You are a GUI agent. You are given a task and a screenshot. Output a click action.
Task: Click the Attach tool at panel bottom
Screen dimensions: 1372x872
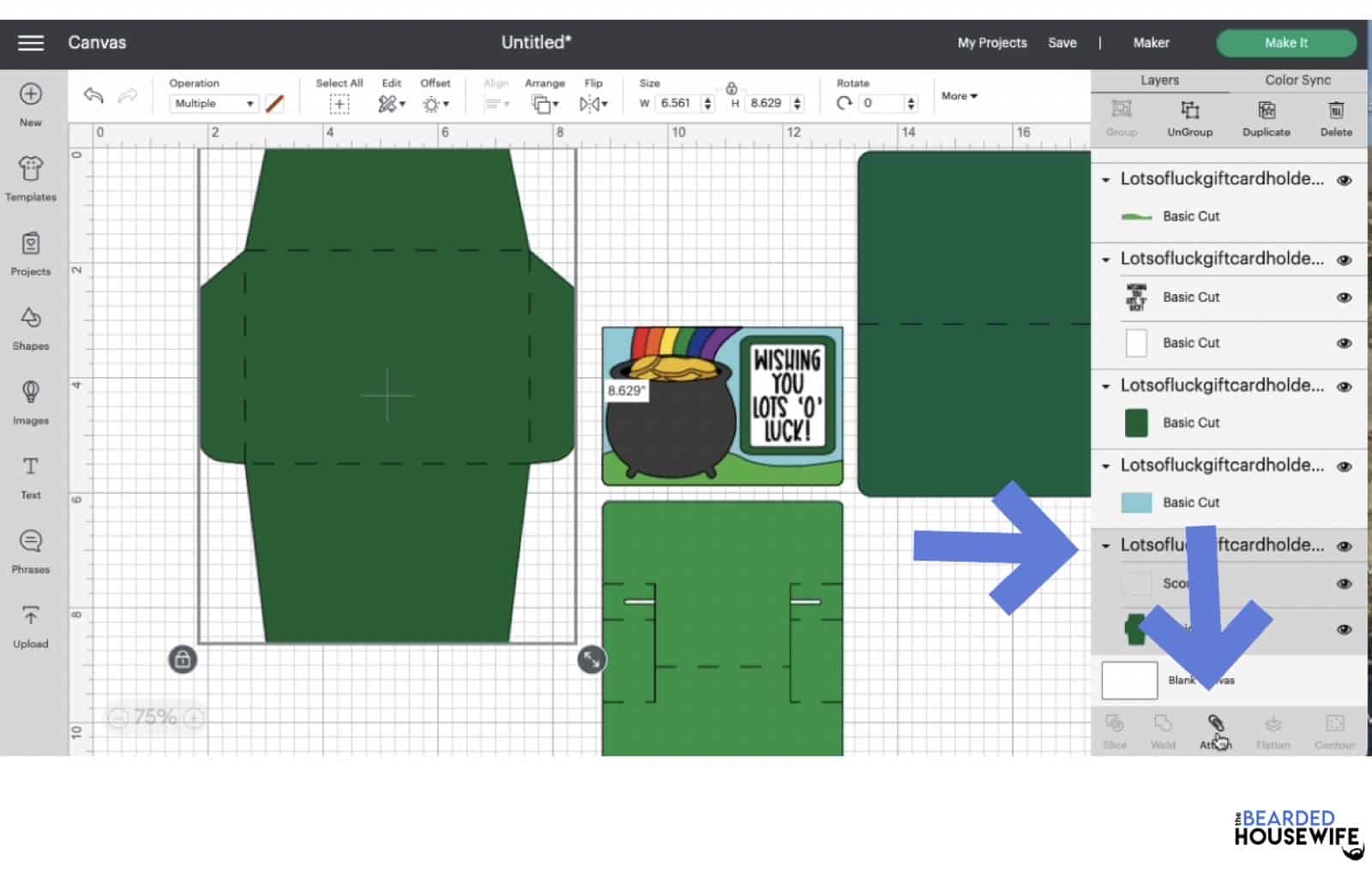(1215, 731)
